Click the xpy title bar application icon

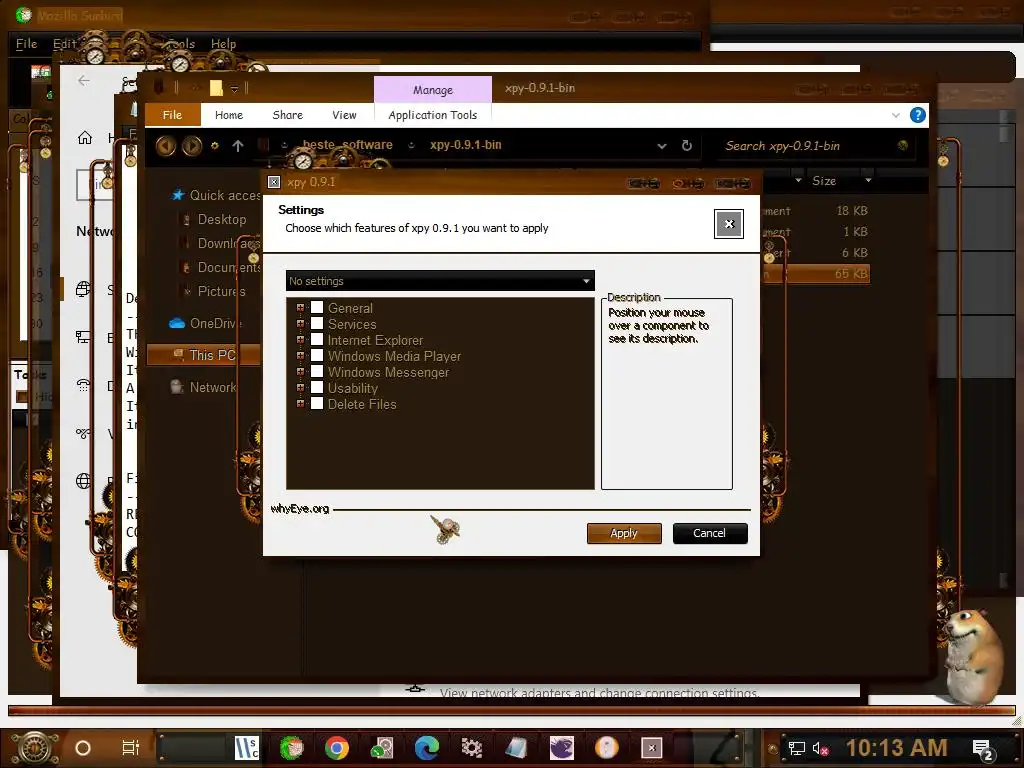tap(274, 182)
